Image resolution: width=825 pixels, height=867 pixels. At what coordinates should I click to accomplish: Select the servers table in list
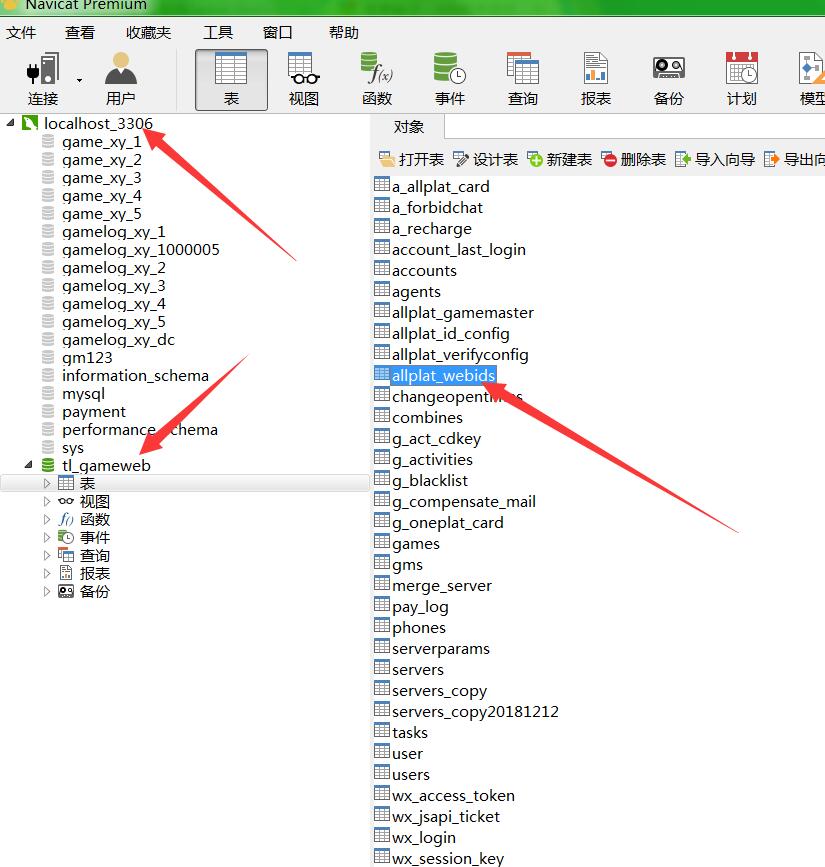click(417, 670)
